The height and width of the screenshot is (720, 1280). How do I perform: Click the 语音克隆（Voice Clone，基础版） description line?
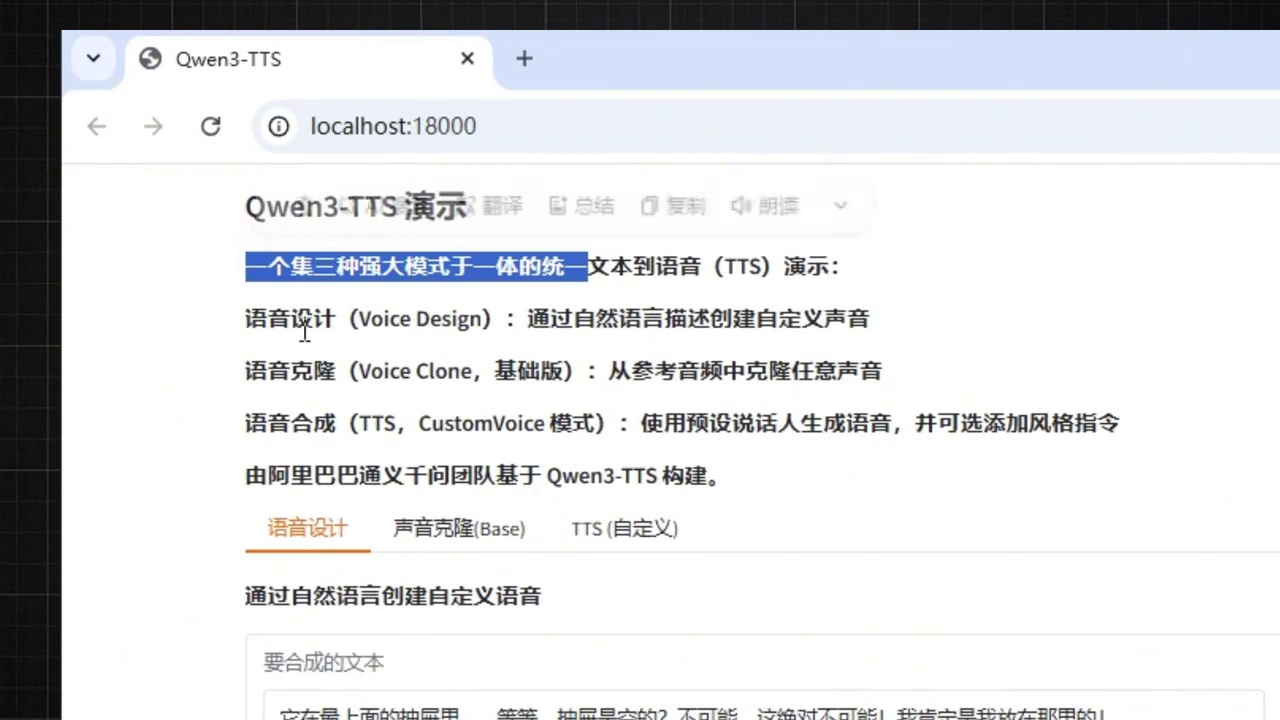coord(563,371)
